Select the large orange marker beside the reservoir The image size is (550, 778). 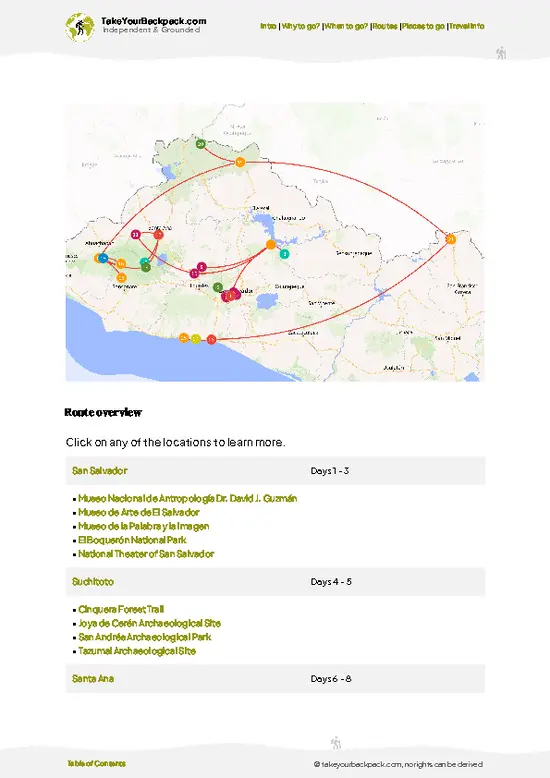point(271,244)
